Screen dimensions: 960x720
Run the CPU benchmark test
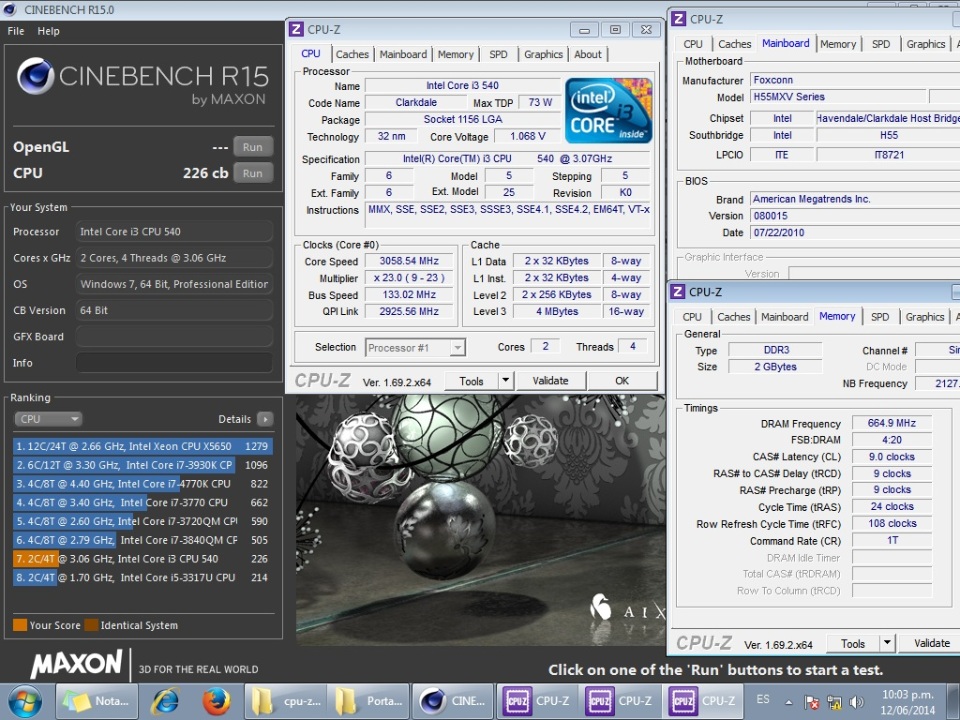252,173
